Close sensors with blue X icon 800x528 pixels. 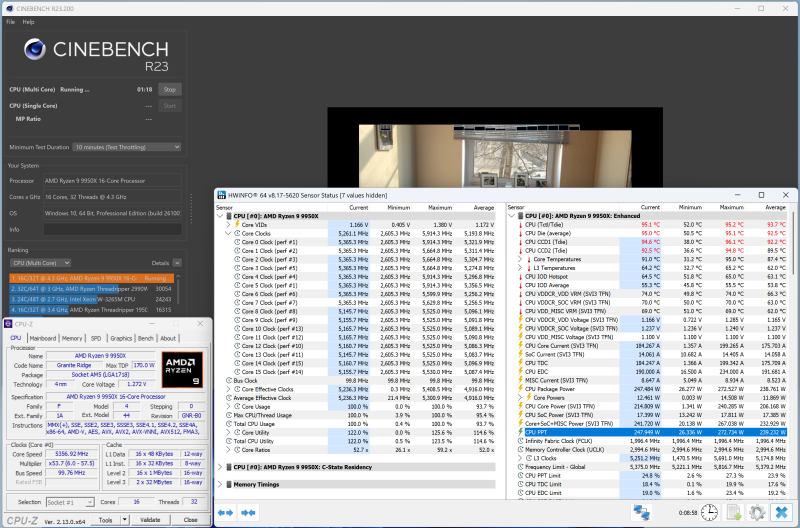point(781,511)
